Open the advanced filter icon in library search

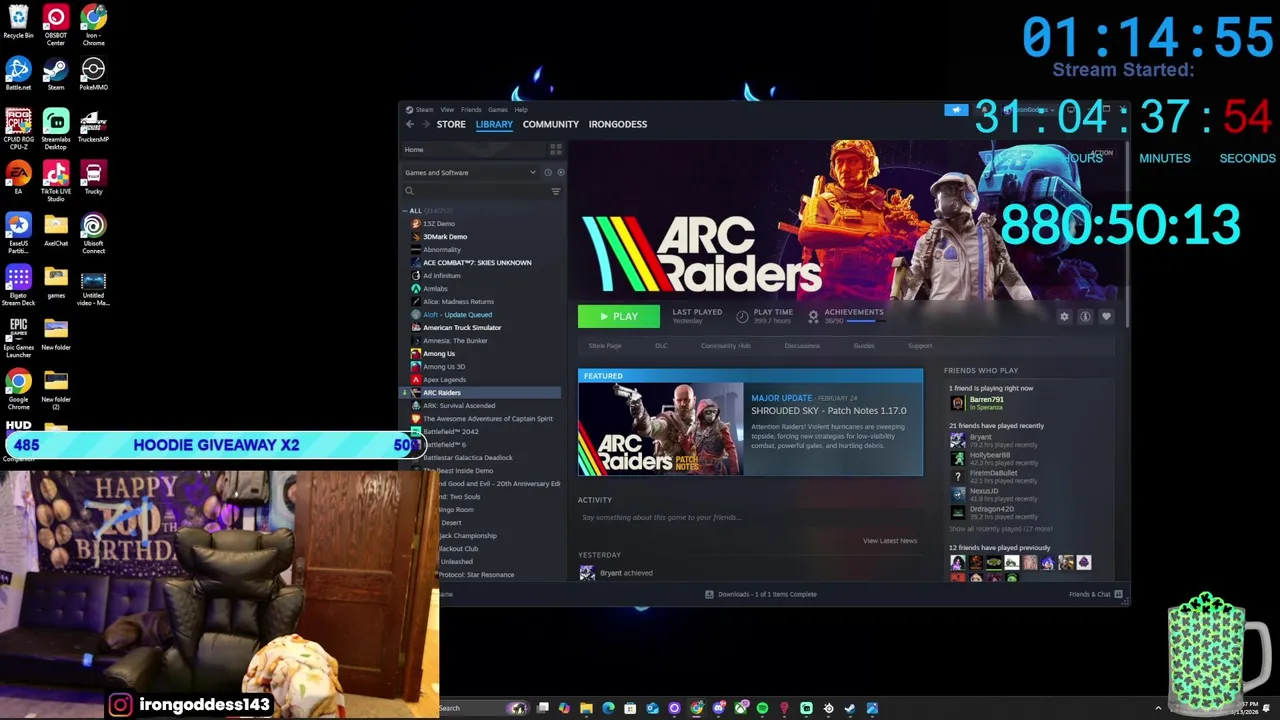(556, 191)
